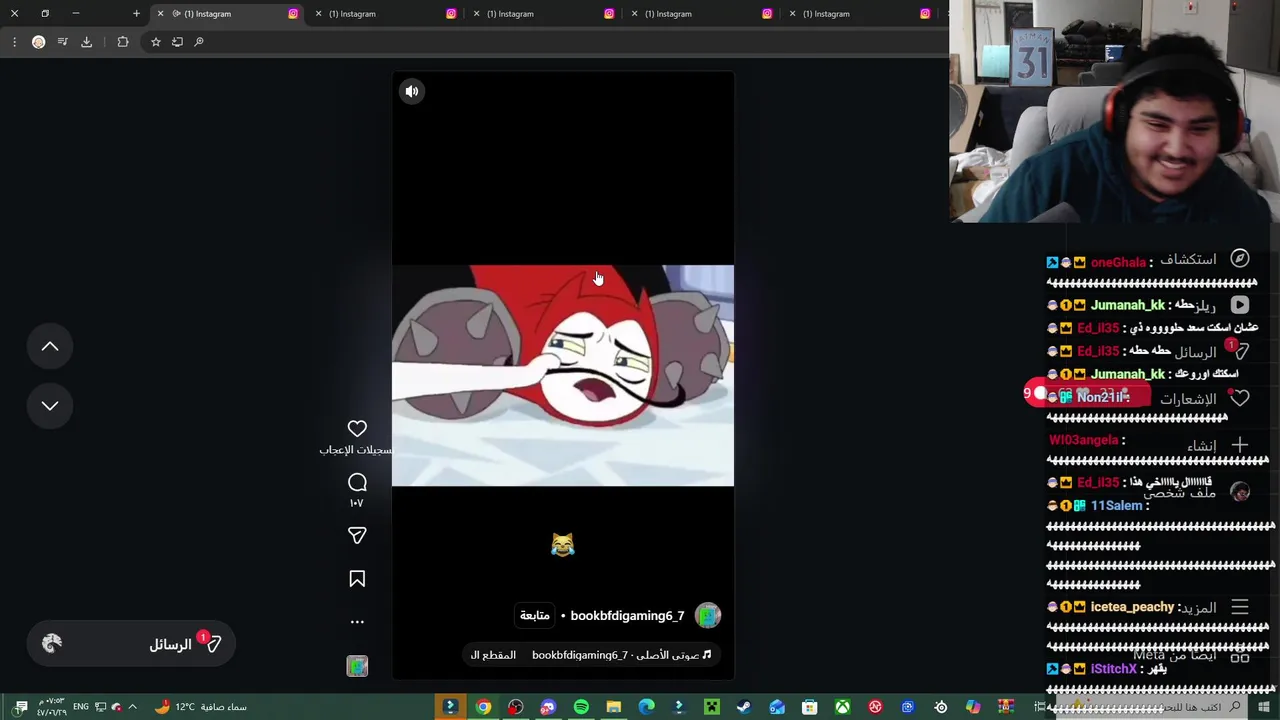Screen dimensions: 1280x720
Task: Open the three-dot more options on the reel
Action: pyautogui.click(x=357, y=622)
